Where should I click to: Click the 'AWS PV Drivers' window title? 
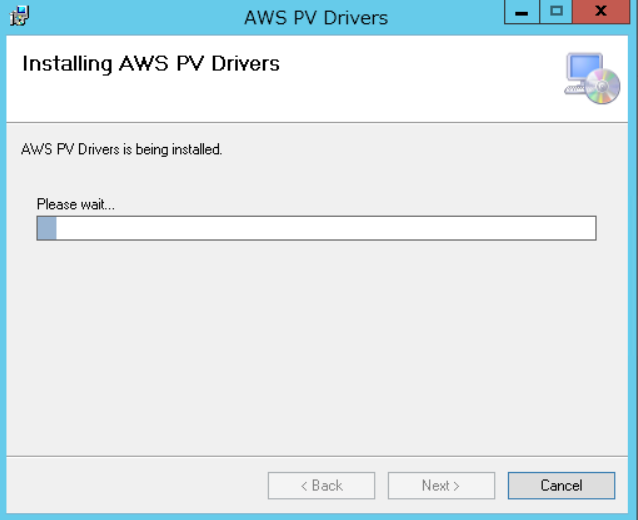pos(316,18)
